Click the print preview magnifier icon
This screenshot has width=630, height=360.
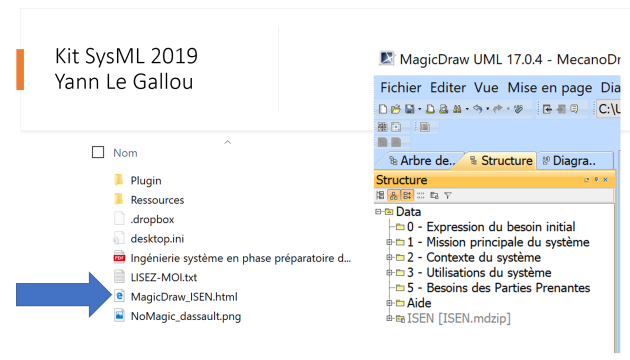[444, 109]
